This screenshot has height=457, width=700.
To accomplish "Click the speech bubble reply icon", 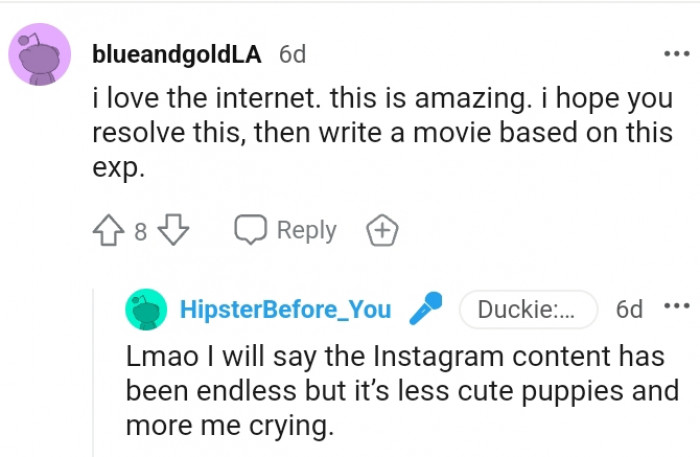I will pyautogui.click(x=250, y=231).
